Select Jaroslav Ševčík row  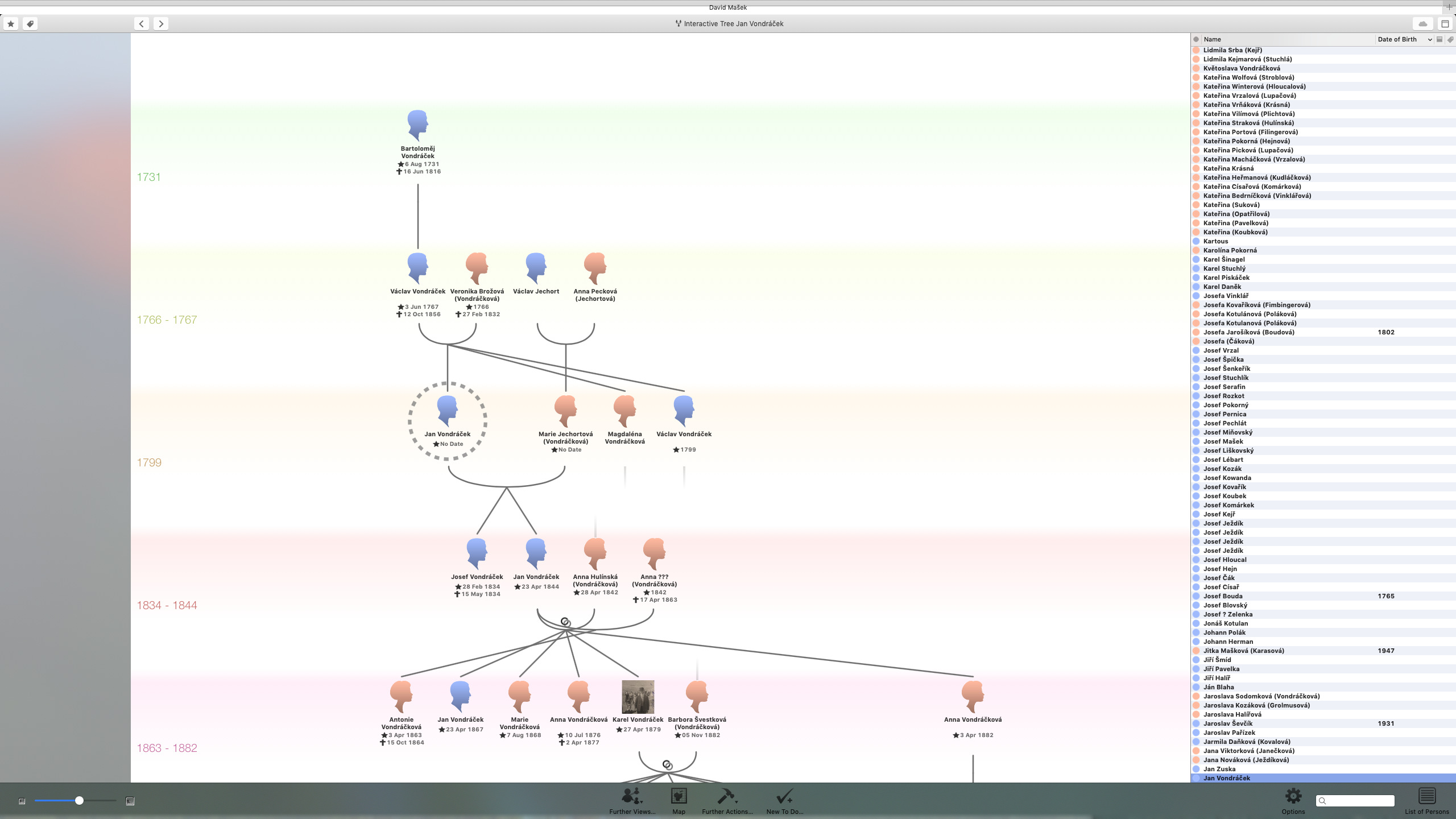1323,723
